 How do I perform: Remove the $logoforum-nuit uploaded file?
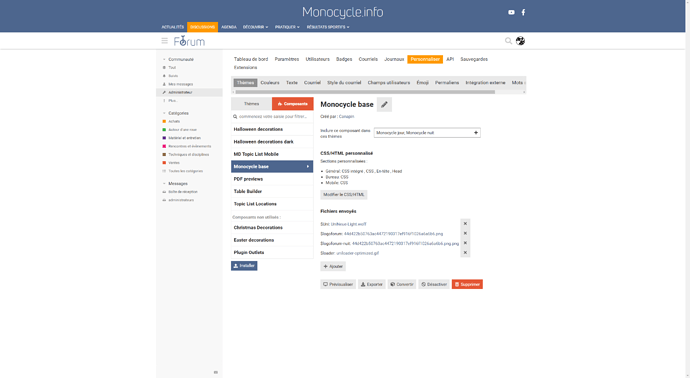point(465,243)
